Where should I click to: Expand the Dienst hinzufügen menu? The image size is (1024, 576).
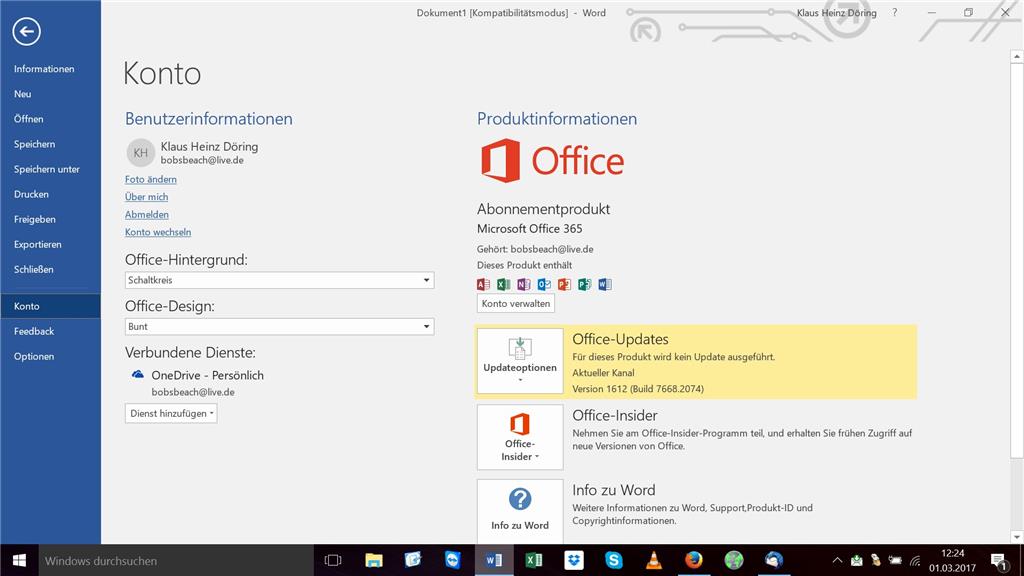tap(171, 413)
